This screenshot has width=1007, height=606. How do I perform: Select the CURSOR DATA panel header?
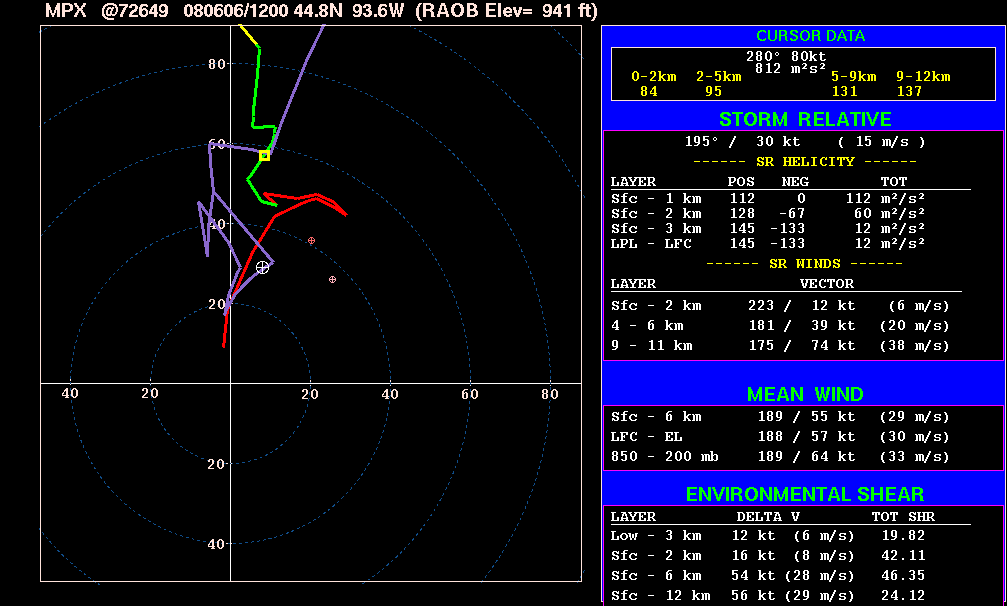pyautogui.click(x=810, y=36)
